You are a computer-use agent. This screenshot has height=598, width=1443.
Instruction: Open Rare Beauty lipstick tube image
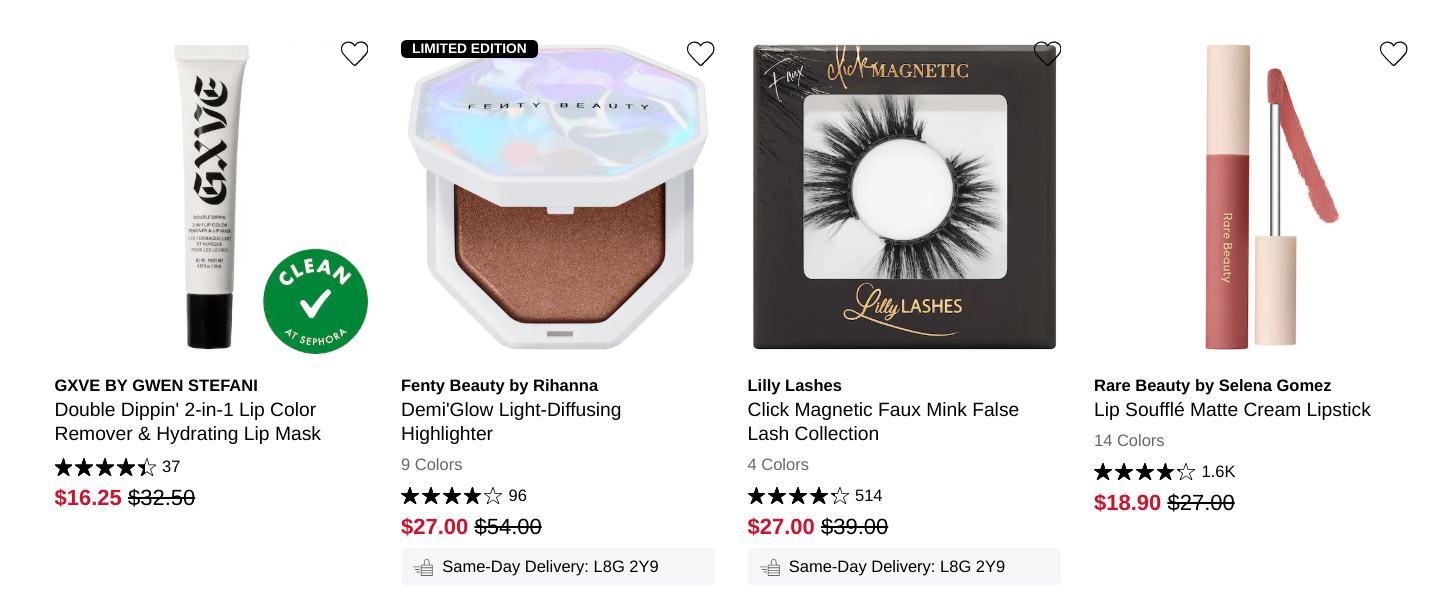(x=1251, y=196)
